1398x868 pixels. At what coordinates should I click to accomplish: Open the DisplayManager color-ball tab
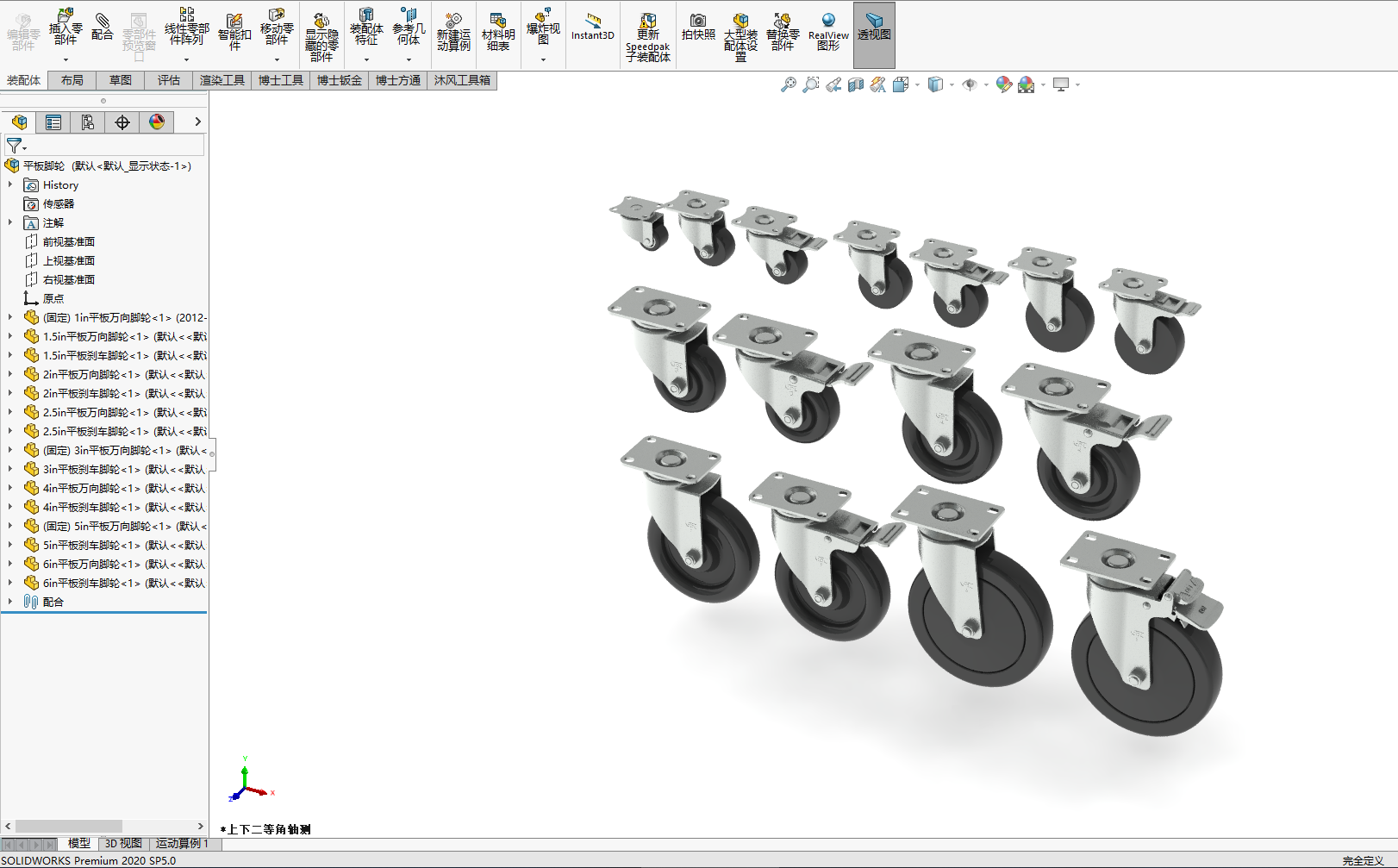(157, 122)
